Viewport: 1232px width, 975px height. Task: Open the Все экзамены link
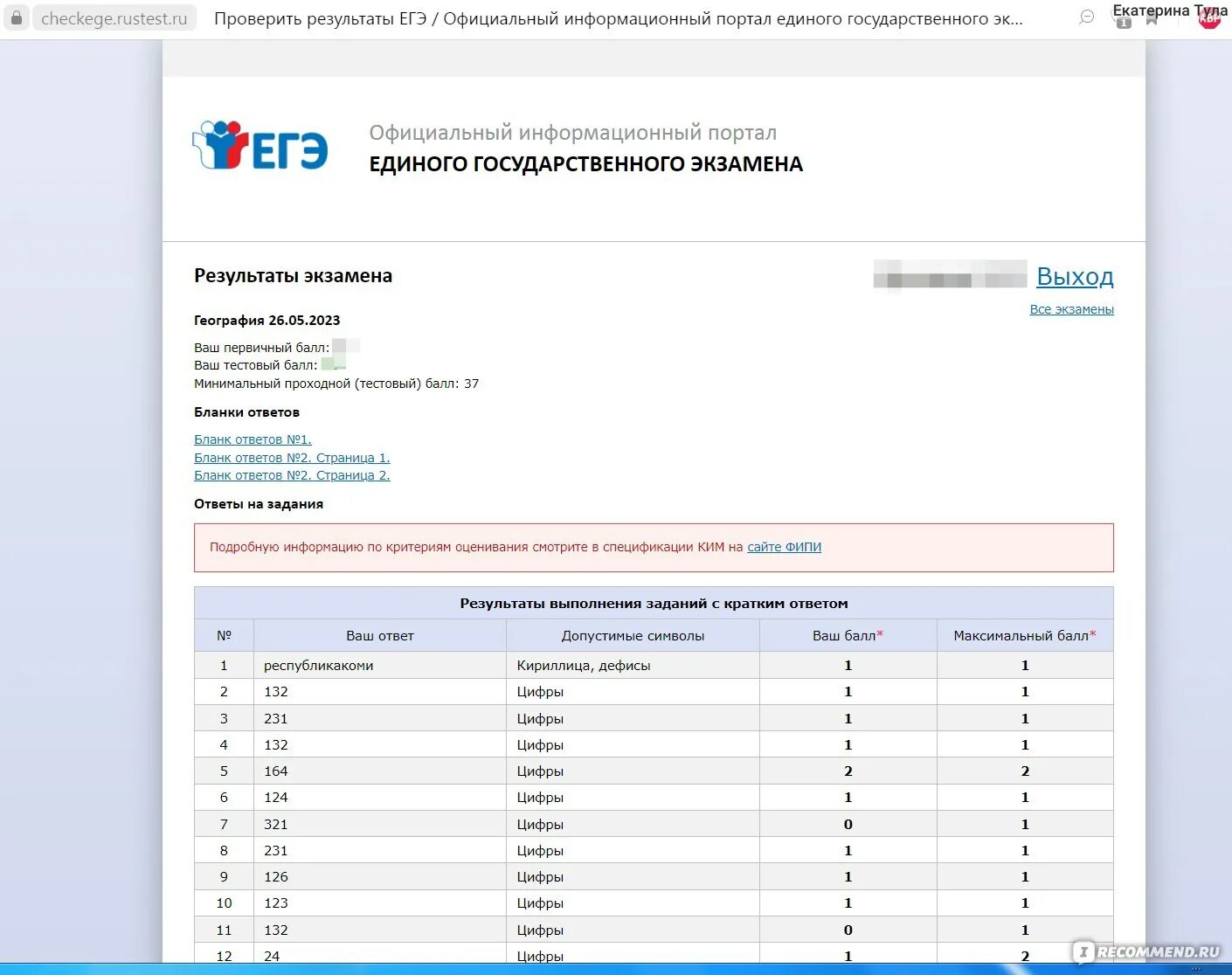tap(1071, 309)
